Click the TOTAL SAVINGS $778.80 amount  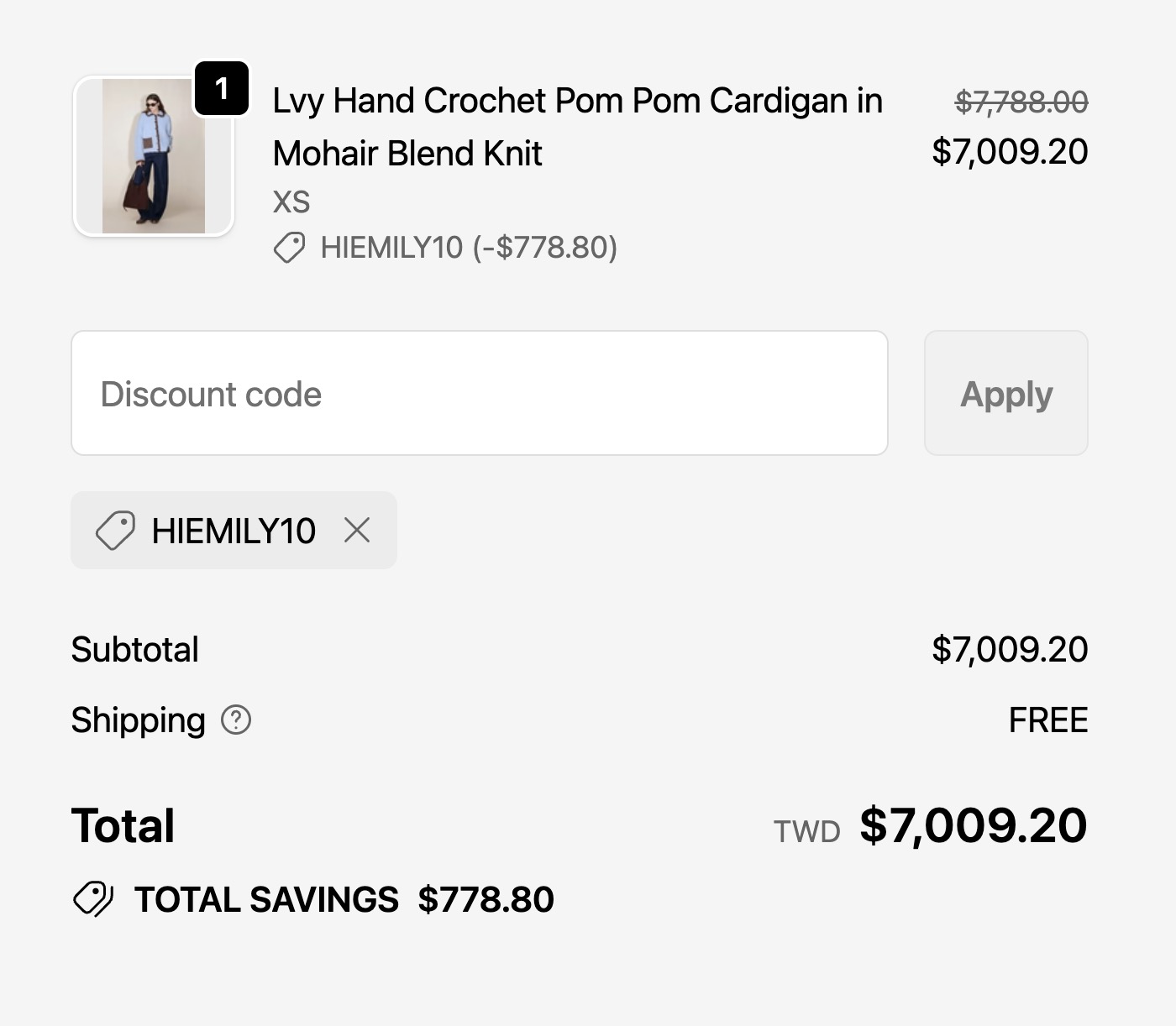[x=486, y=899]
